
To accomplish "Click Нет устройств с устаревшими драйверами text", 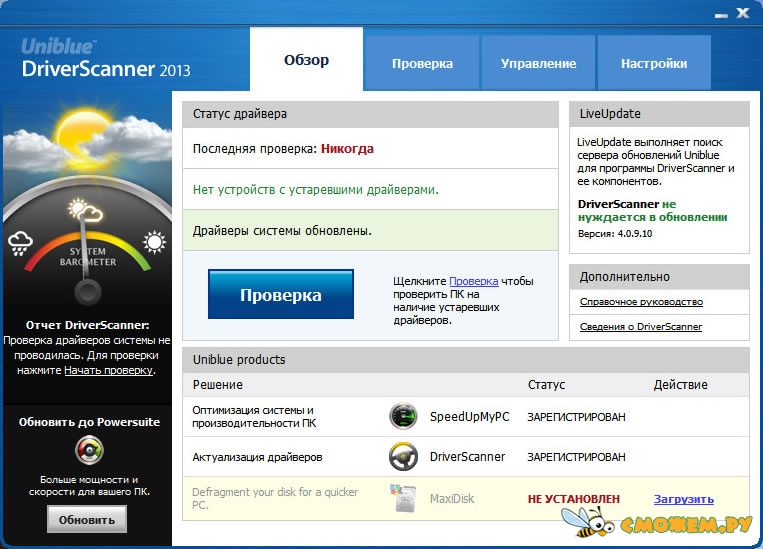I will (x=316, y=190).
